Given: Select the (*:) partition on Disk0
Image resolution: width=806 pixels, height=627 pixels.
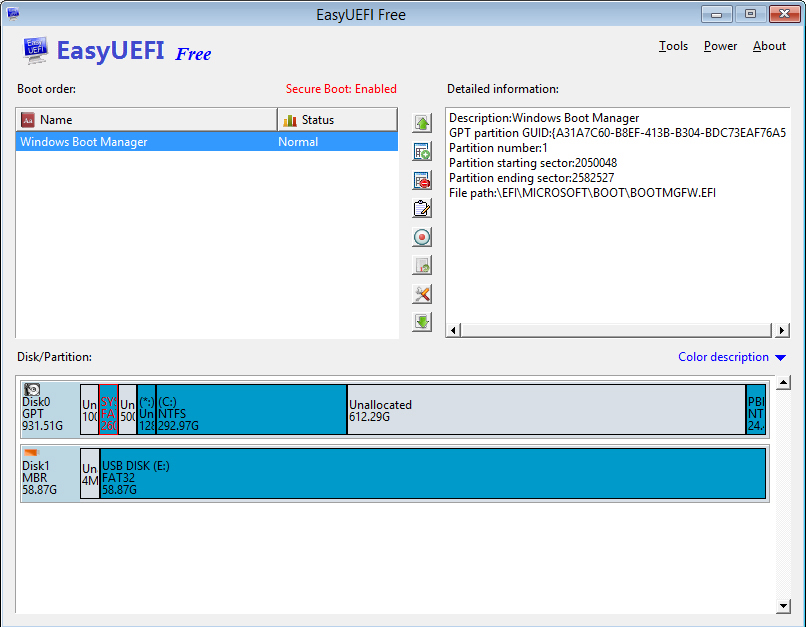Looking at the screenshot, I should tap(146, 410).
